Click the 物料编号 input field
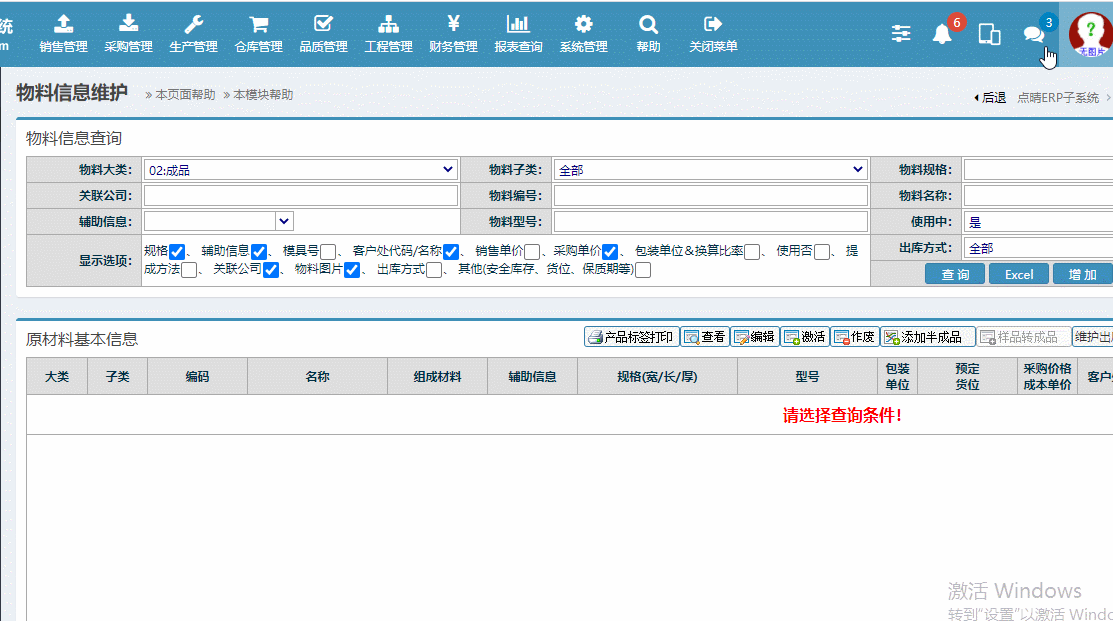Screen dimensions: 1113x621 coord(710,196)
